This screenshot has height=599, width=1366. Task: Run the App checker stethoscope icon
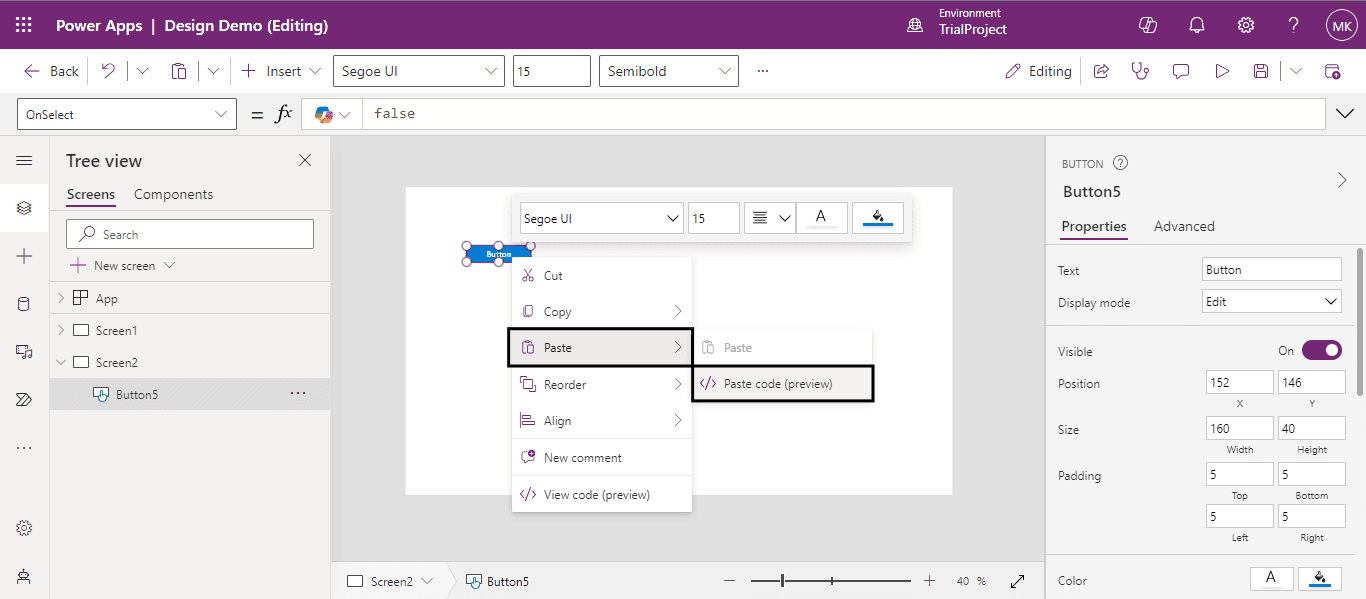coord(1140,71)
